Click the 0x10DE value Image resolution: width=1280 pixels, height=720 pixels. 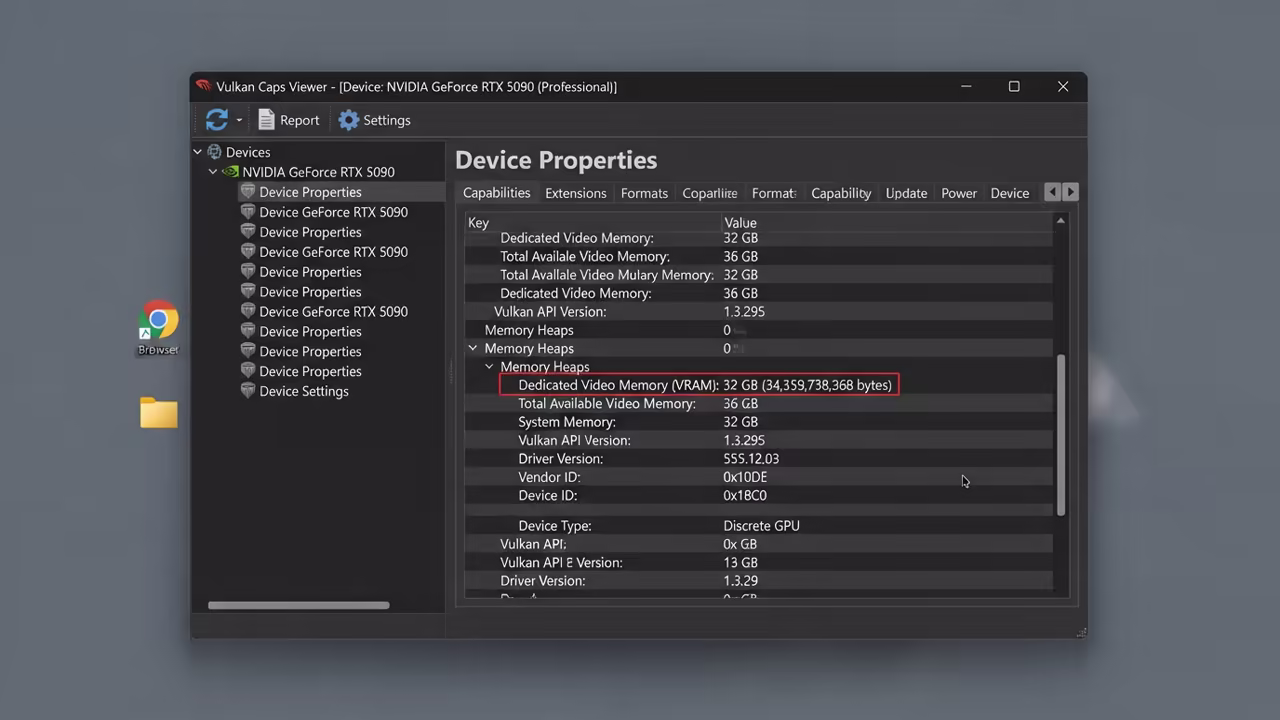pos(745,477)
